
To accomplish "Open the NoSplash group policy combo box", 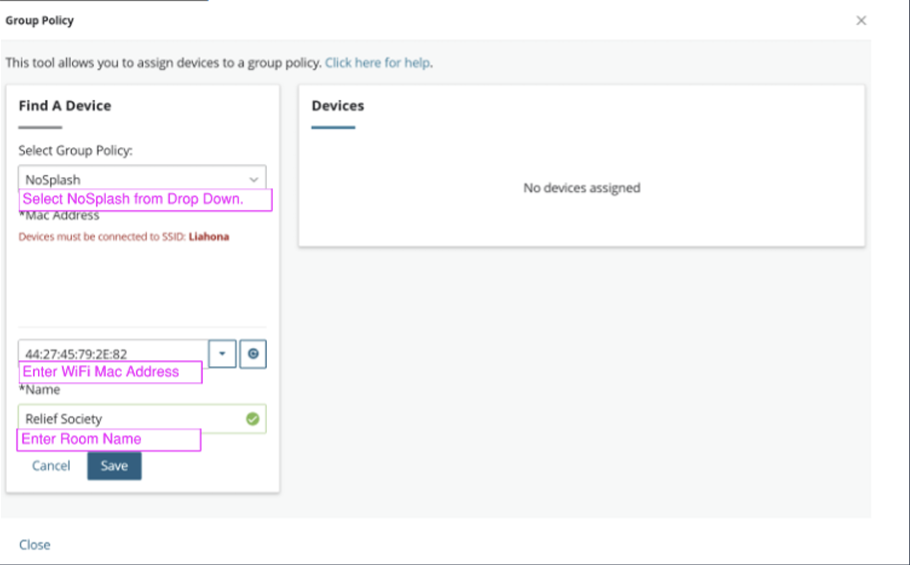I will coord(142,179).
